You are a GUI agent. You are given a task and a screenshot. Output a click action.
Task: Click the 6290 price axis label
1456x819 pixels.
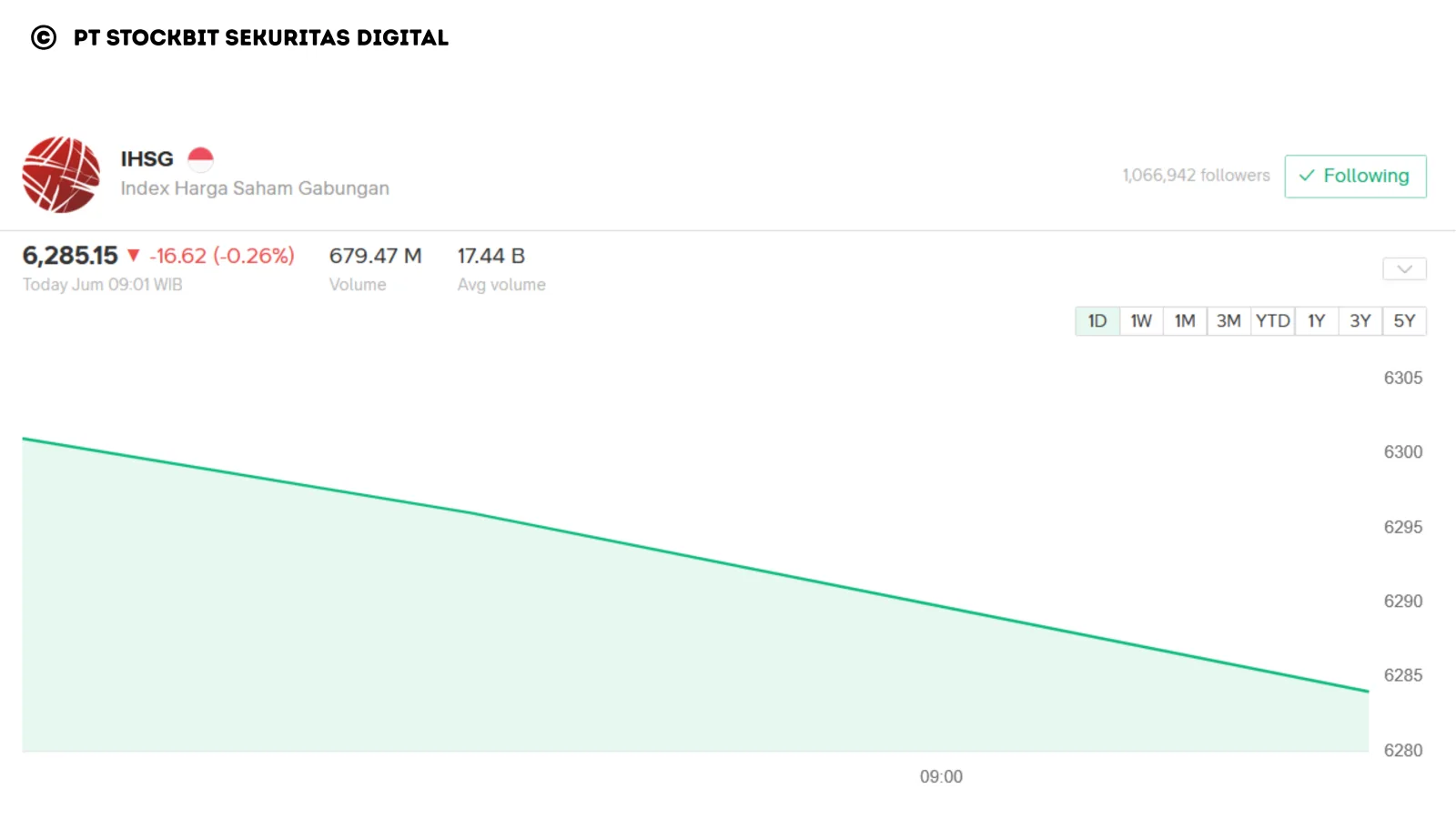[1403, 602]
